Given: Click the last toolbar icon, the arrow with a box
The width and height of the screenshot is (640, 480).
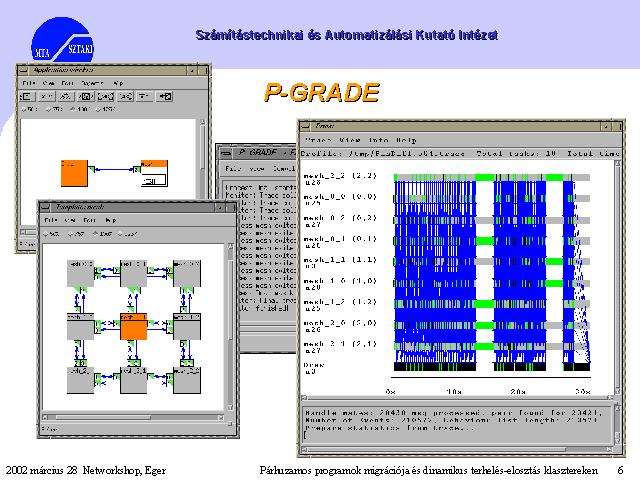Looking at the screenshot, I should pos(165,96).
